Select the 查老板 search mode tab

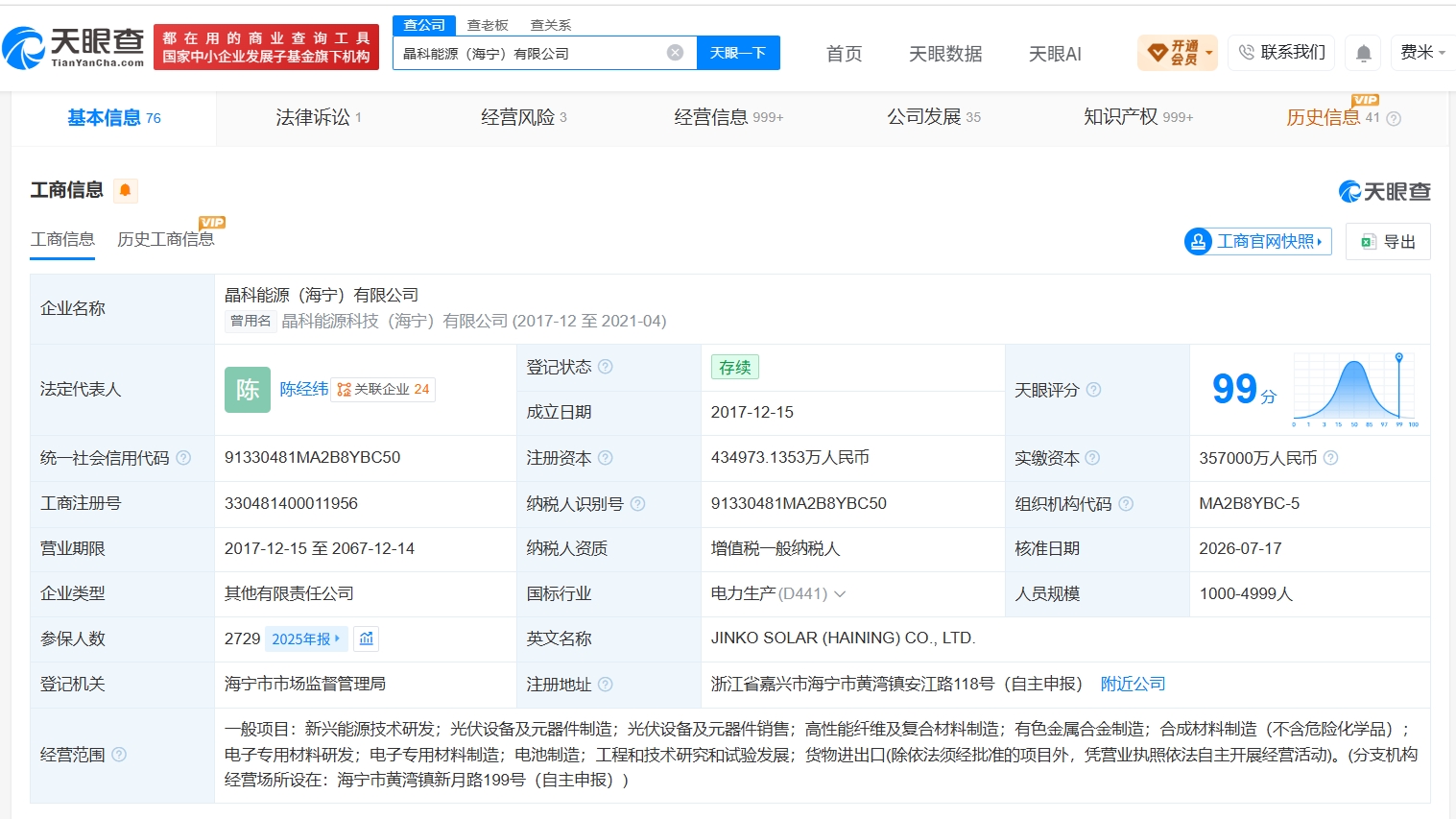pos(488,25)
